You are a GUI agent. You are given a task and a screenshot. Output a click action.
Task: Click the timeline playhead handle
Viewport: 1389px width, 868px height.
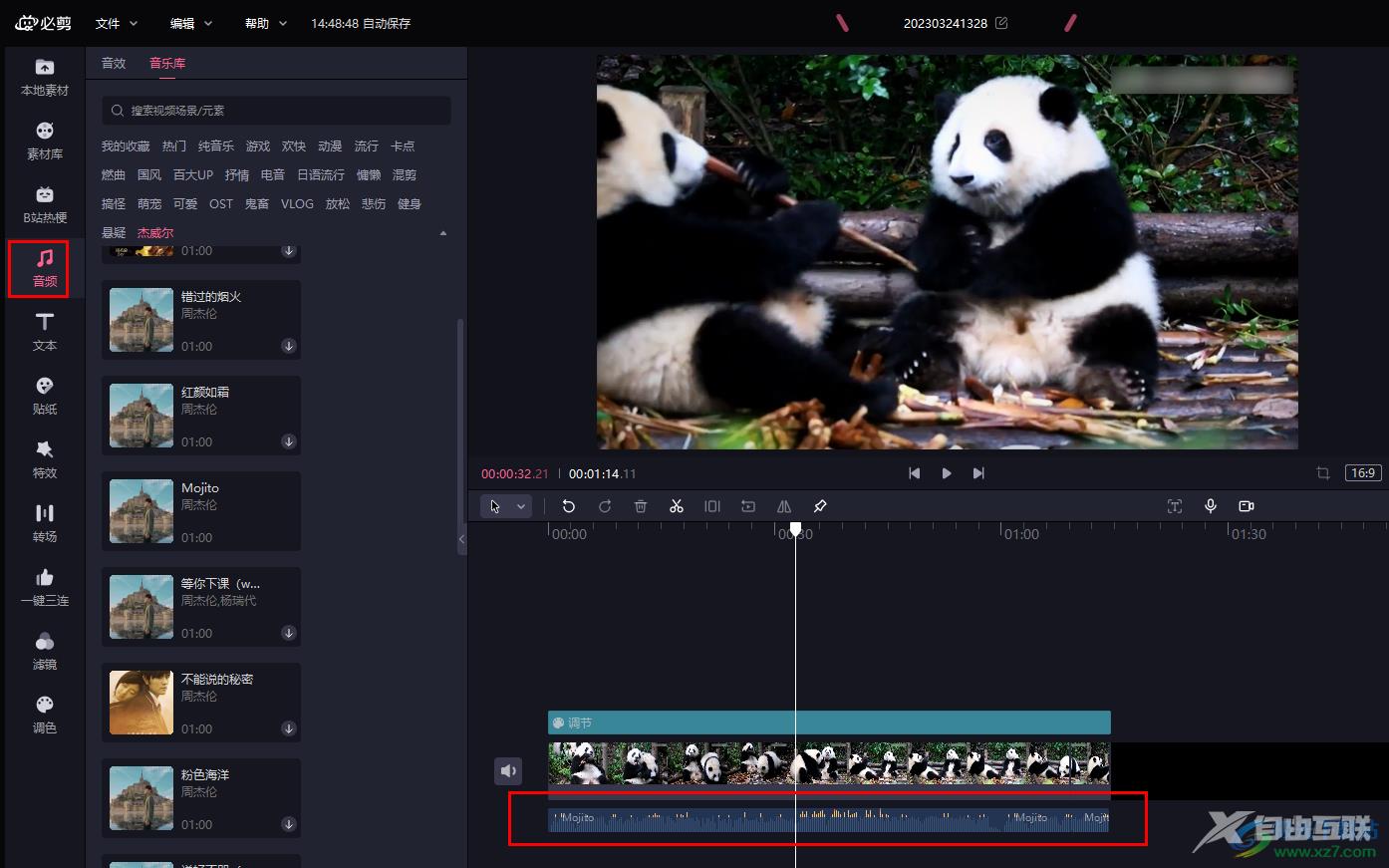(x=795, y=529)
